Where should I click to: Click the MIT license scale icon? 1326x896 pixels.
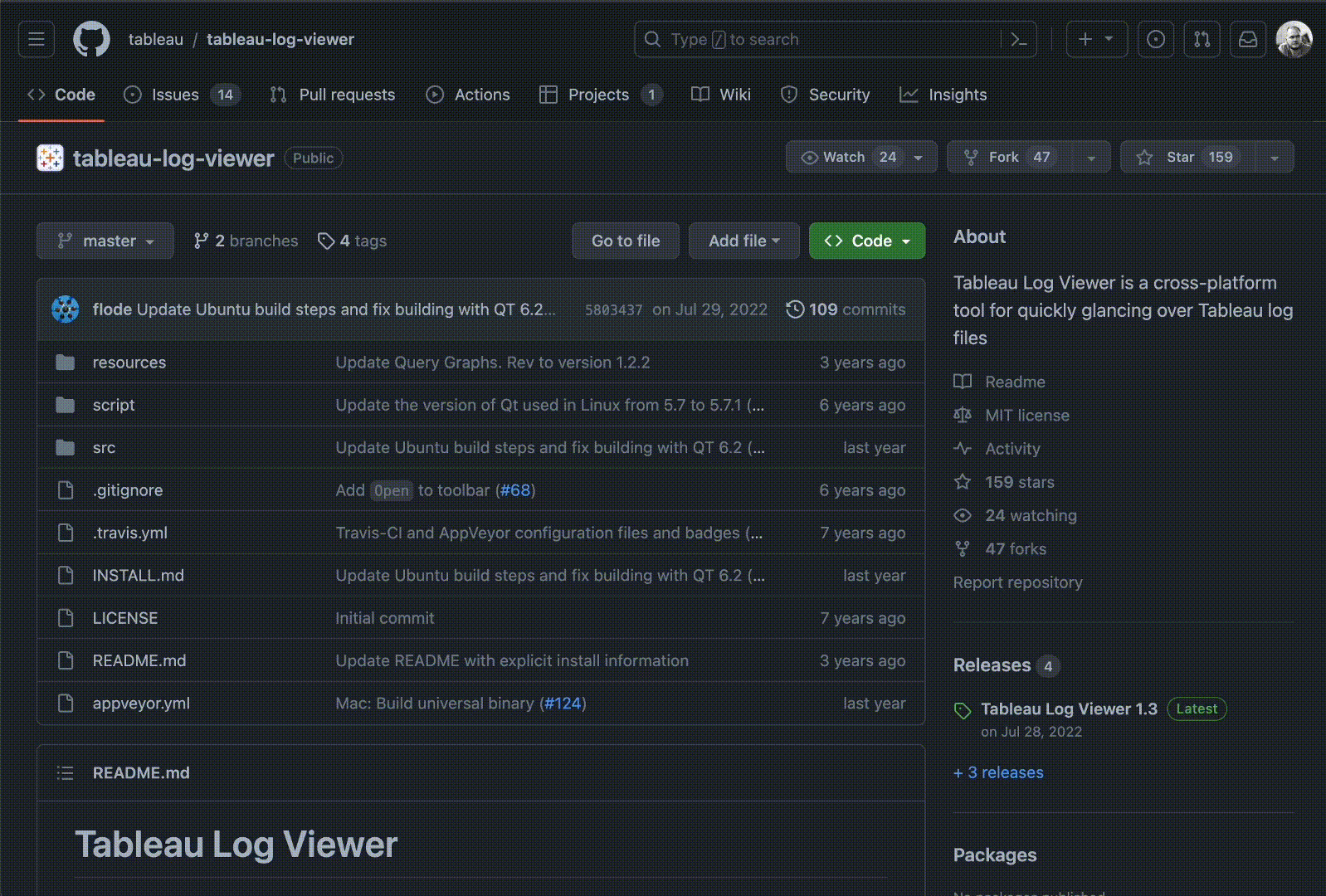point(963,415)
